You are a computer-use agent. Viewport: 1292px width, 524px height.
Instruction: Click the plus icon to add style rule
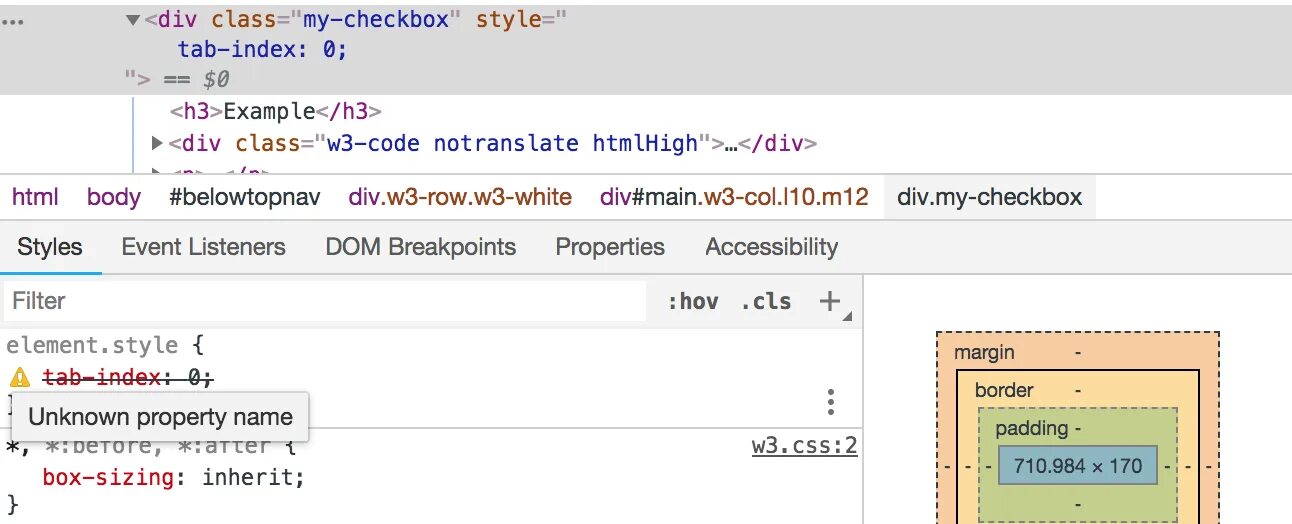(829, 301)
